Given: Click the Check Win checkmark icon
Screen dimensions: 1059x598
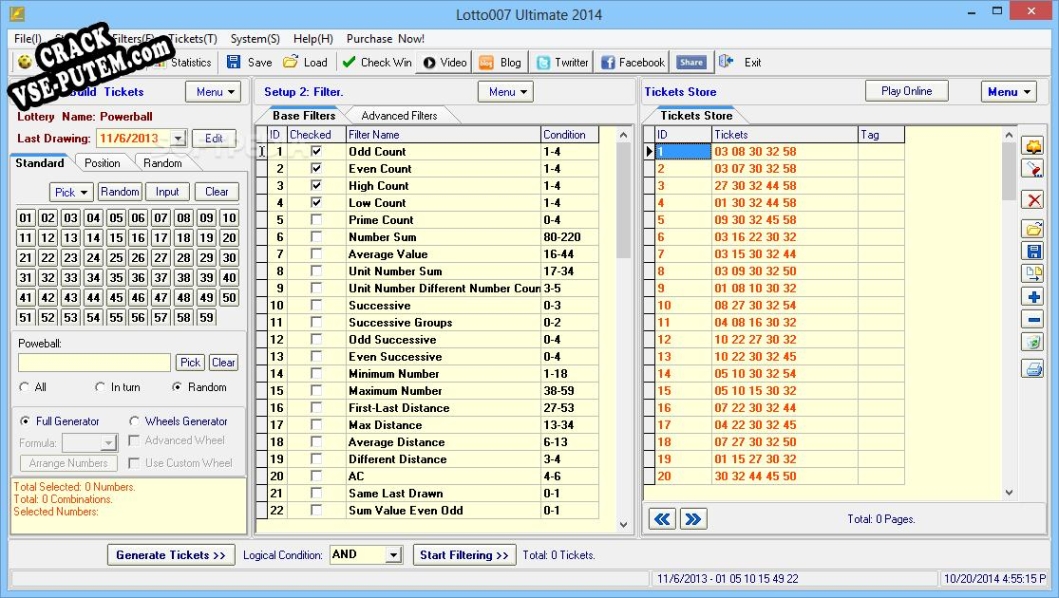Looking at the screenshot, I should click(349, 62).
